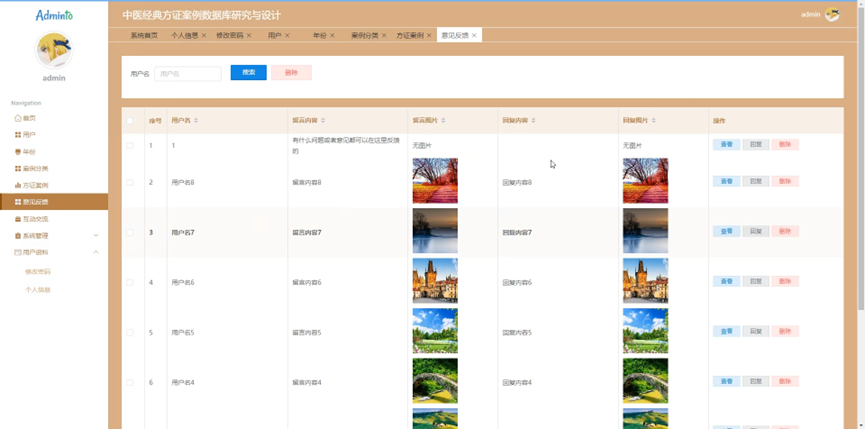Switch to the 用户 tab
The width and height of the screenshot is (865, 429).
(275, 35)
